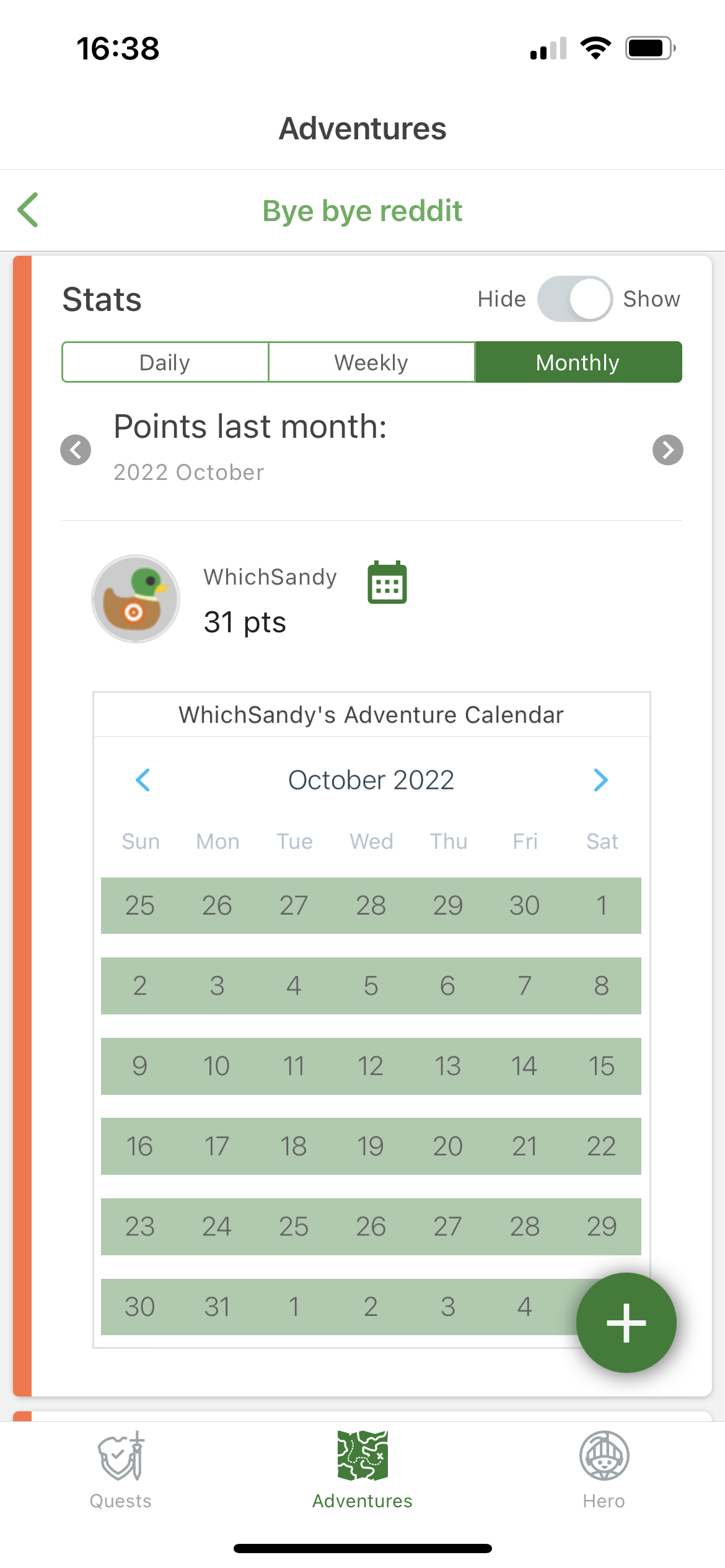Open WhichSandy's green calendar icon
Viewport: 725px width, 1568px height.
[x=387, y=582]
